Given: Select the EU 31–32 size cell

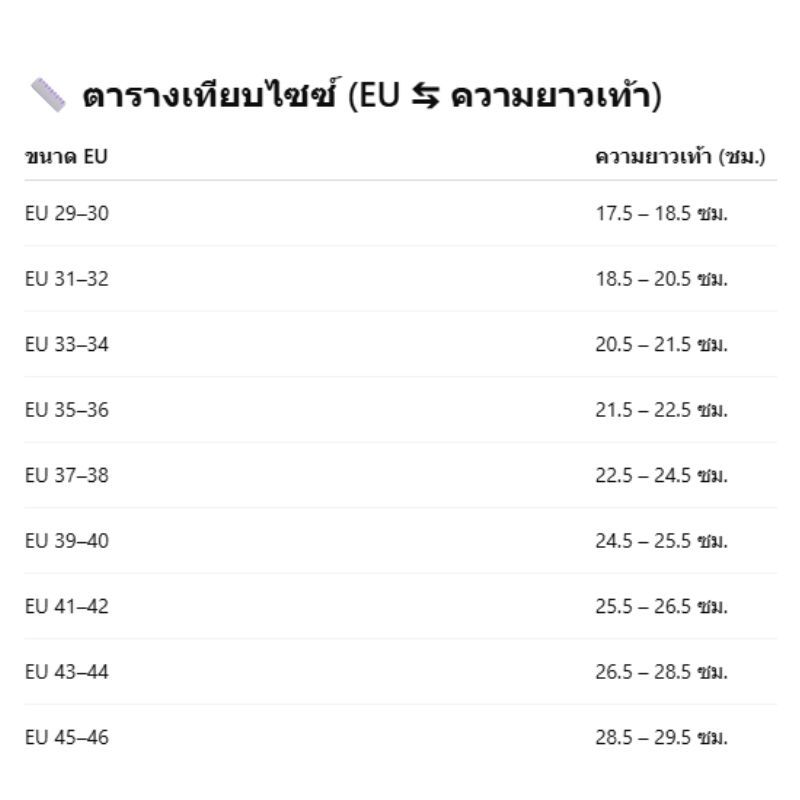Looking at the screenshot, I should [67, 278].
